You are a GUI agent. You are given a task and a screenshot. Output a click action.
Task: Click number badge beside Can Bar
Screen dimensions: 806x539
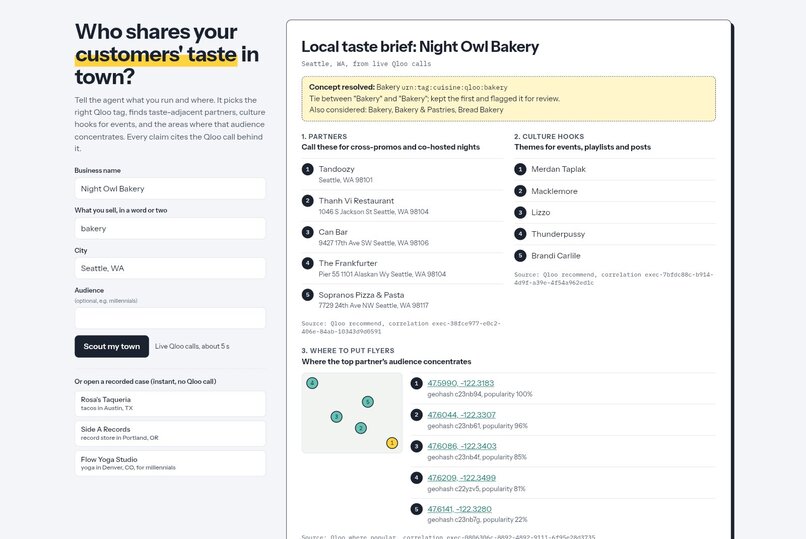(x=307, y=232)
